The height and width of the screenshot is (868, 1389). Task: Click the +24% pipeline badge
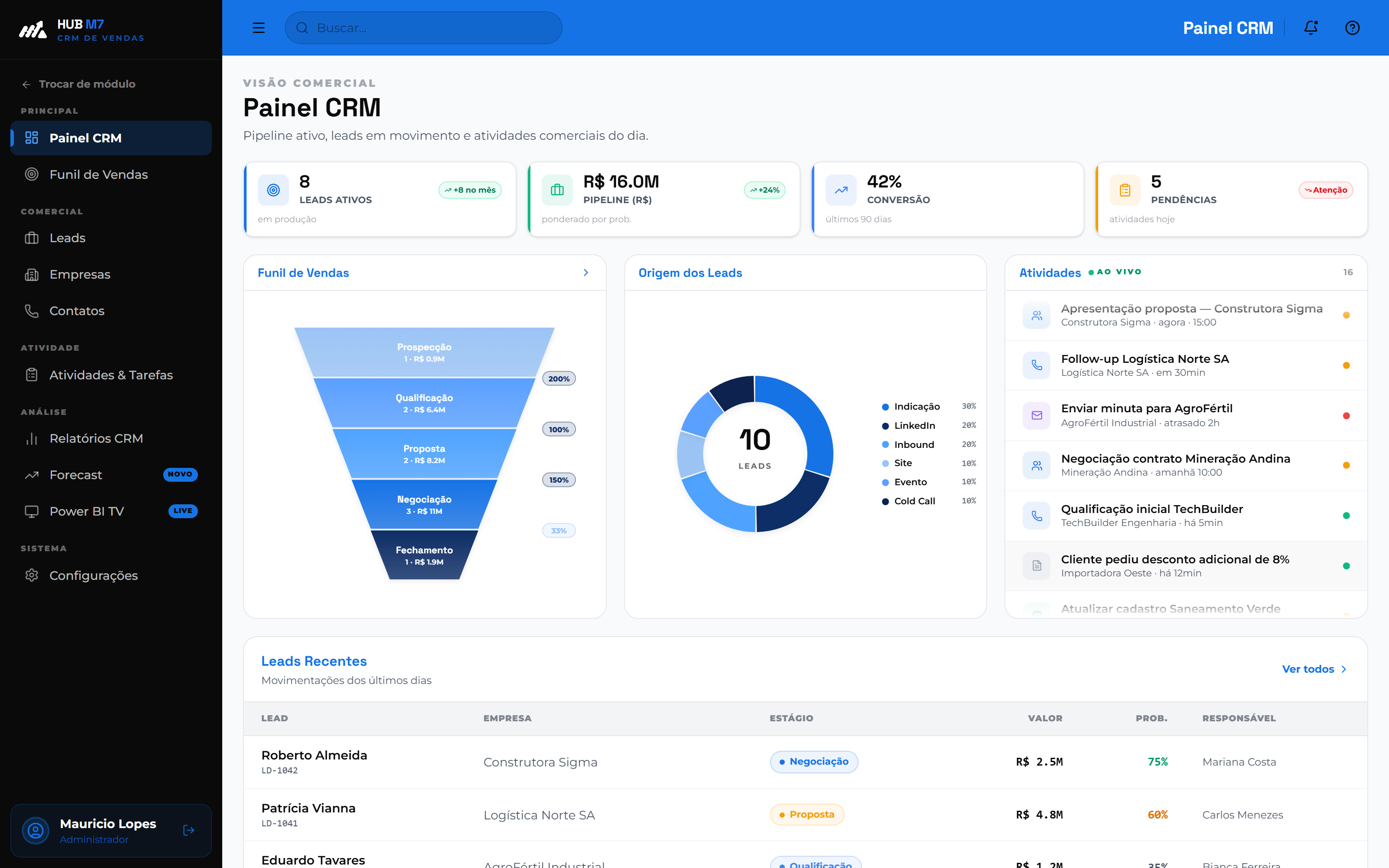point(764,190)
